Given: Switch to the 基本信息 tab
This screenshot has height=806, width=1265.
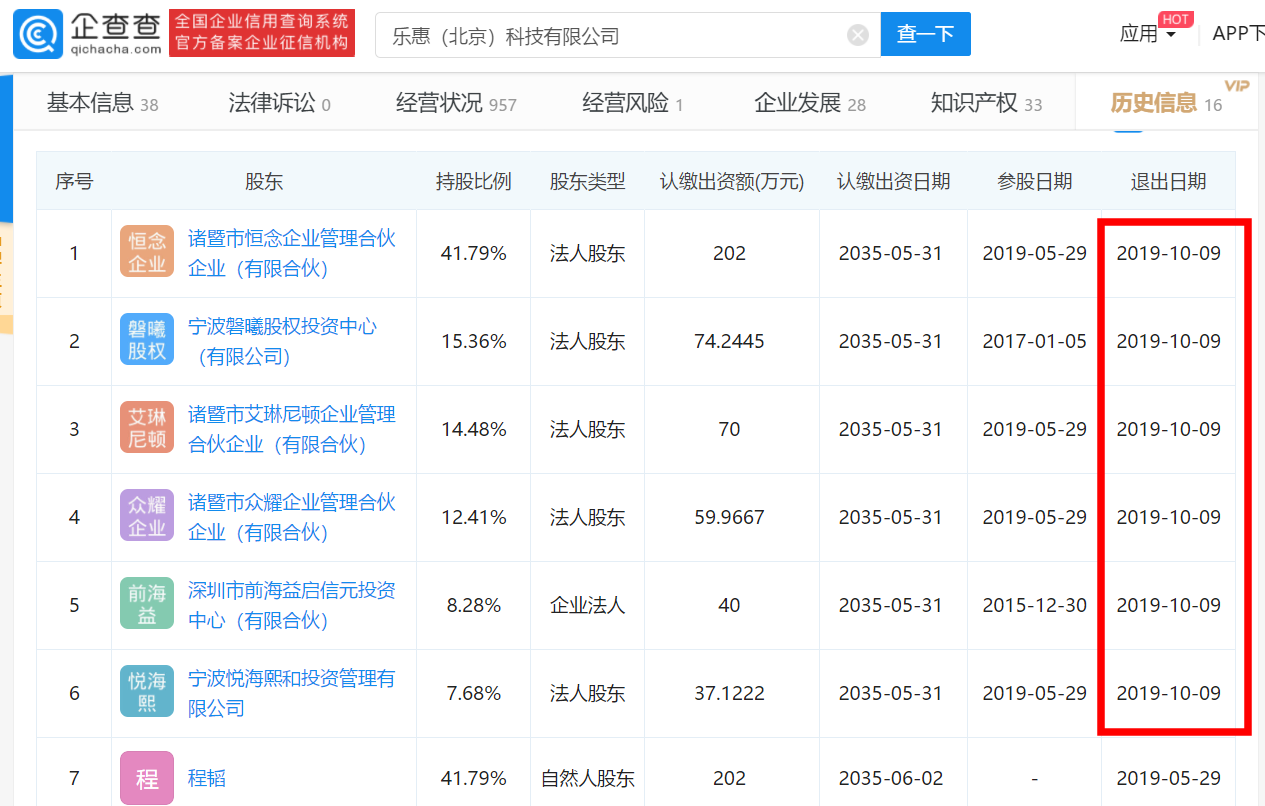Looking at the screenshot, I should (x=102, y=103).
